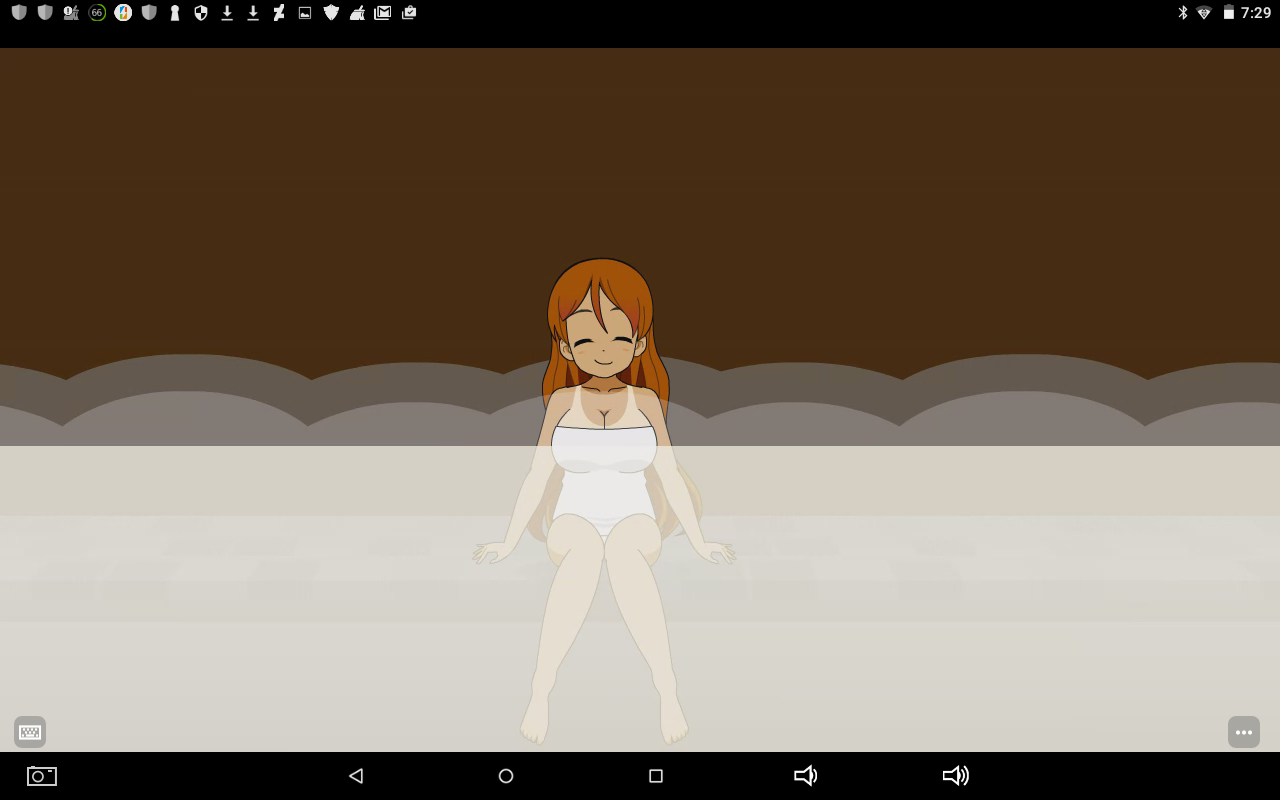Tap the Wi-Fi signal status icon
1280x800 pixels.
tap(1204, 13)
